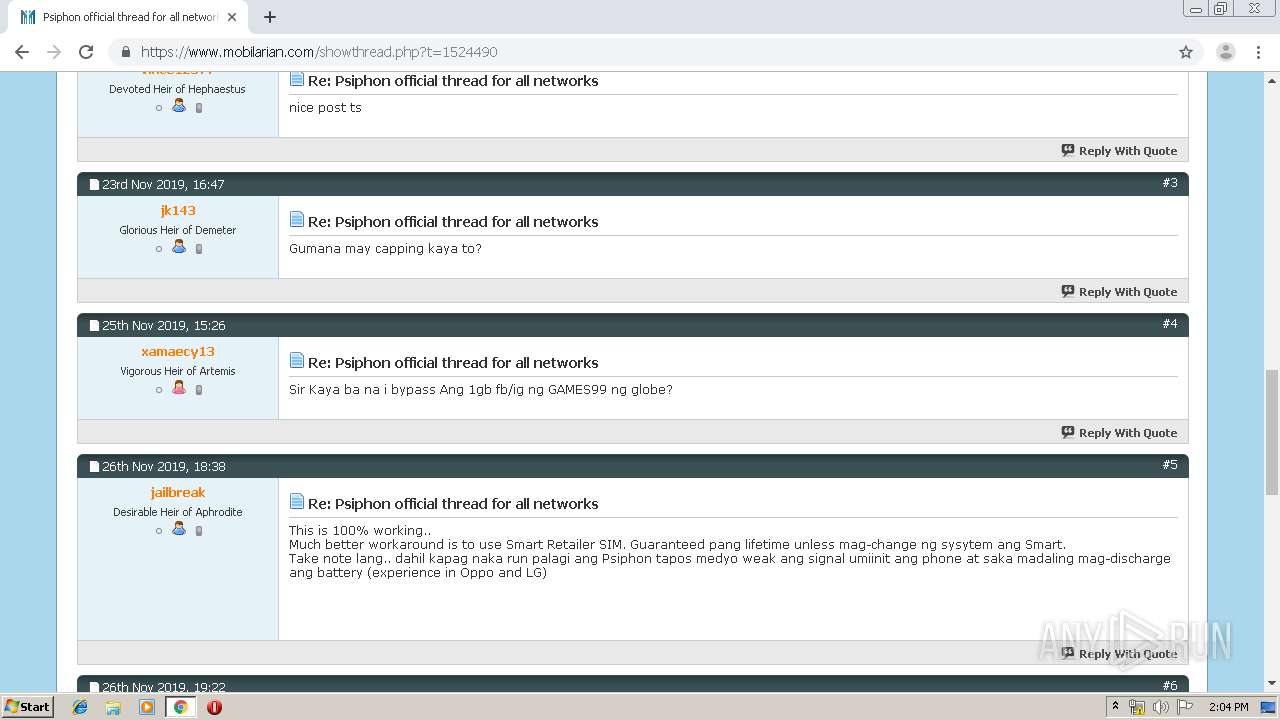The width and height of the screenshot is (1280, 720).
Task: Show hidden system tray icons arrow
Action: click(1115, 707)
